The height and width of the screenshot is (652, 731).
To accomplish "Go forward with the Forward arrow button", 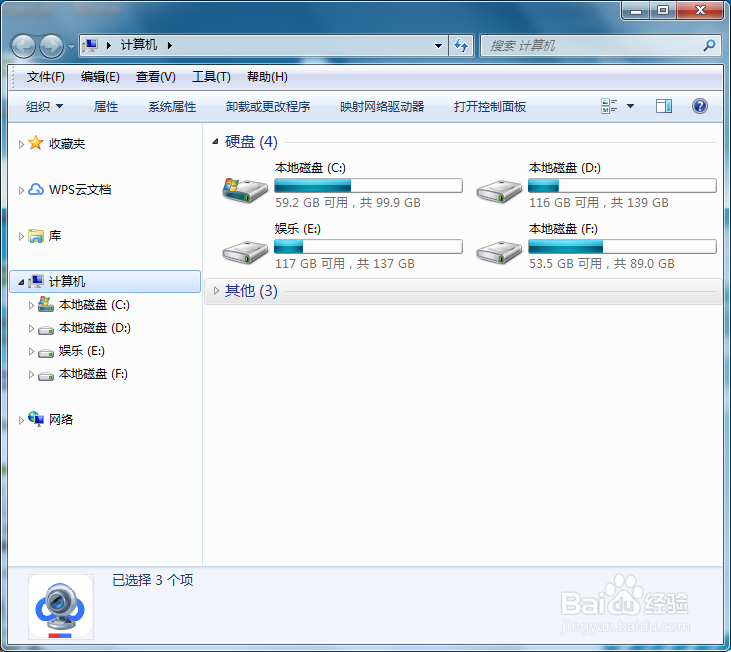I will 51,46.
